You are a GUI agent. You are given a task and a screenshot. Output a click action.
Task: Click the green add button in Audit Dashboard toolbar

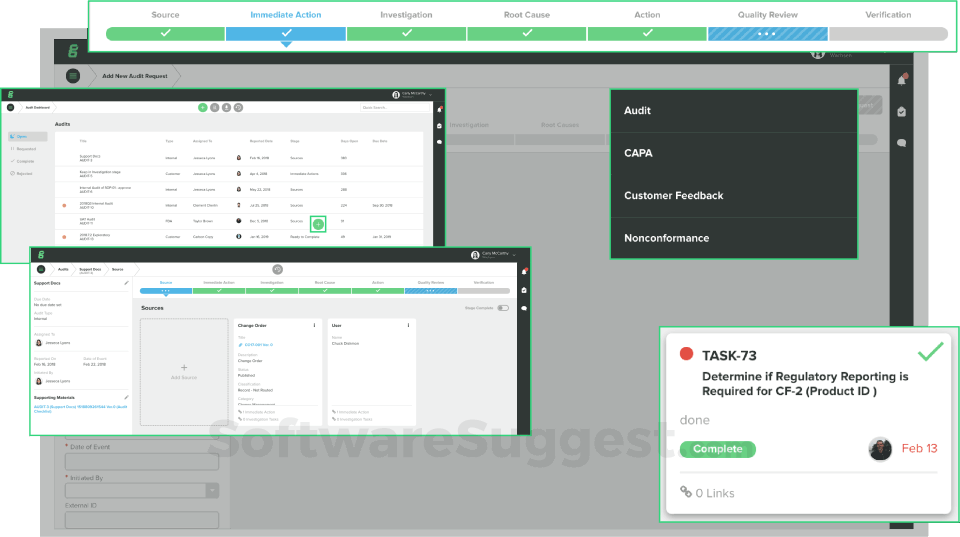pyautogui.click(x=203, y=108)
